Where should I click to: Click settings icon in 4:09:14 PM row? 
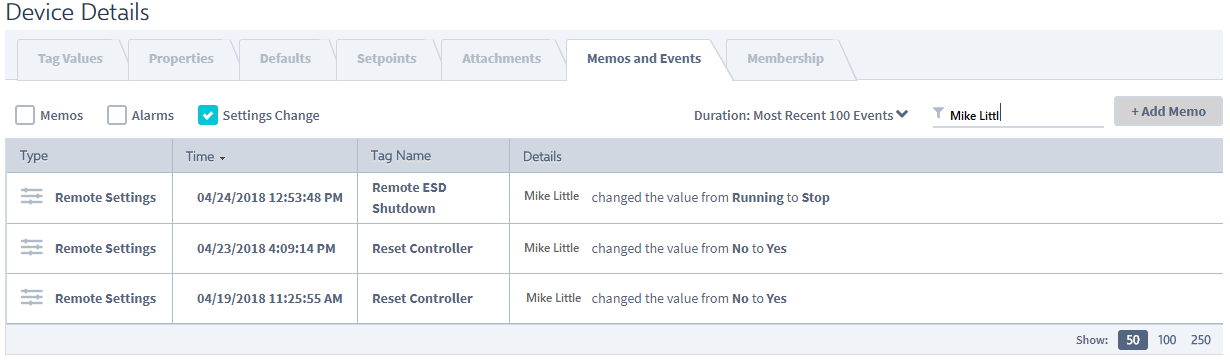[x=32, y=247]
